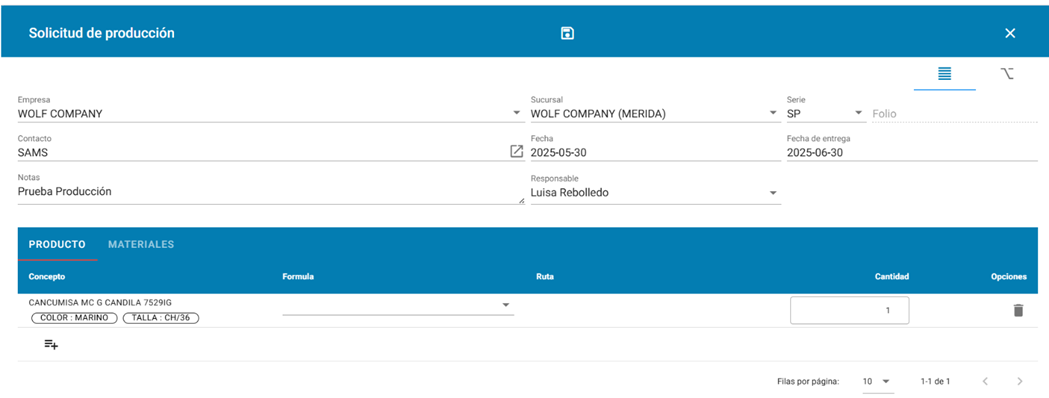This screenshot has height=398, width=1049.
Task: Change Filas por página dropdown
Action: (x=877, y=381)
